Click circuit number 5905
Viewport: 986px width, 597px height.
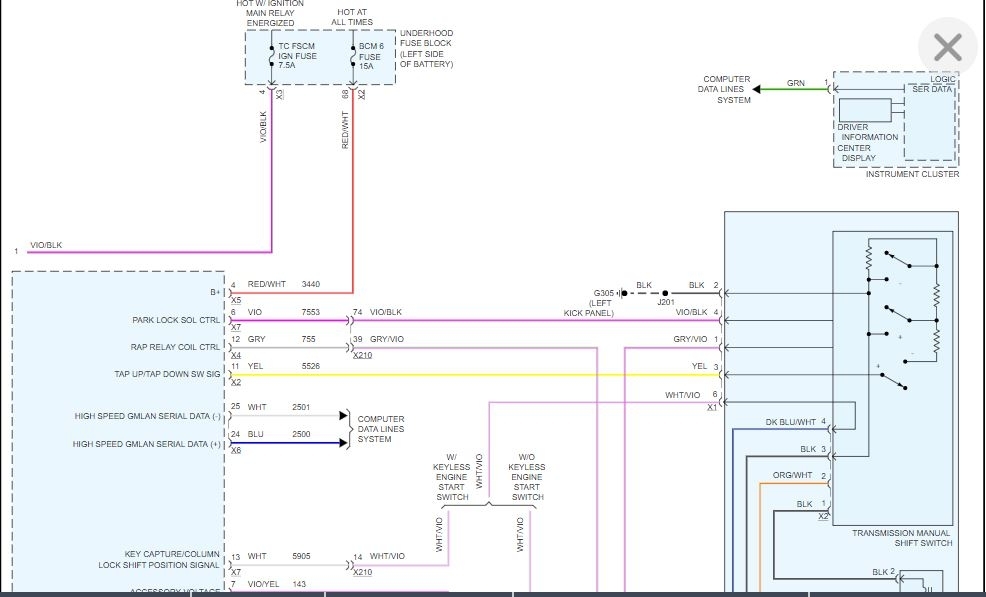pyautogui.click(x=302, y=557)
